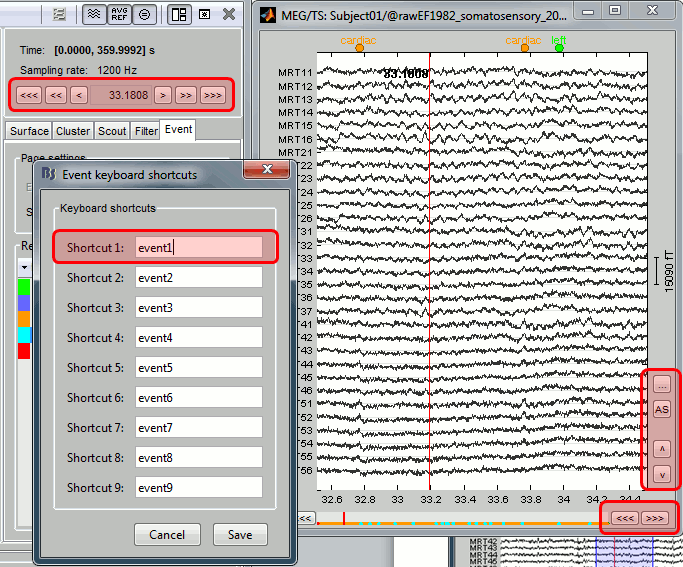The height and width of the screenshot is (567, 683).
Task: Toggle the circled-equals toolbar button
Action: point(145,14)
